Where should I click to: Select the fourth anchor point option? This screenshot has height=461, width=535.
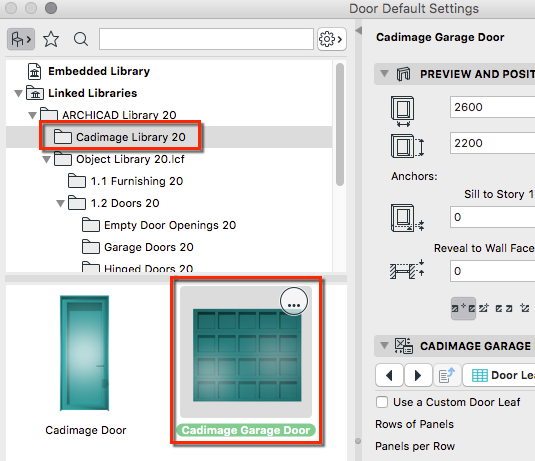(524, 308)
